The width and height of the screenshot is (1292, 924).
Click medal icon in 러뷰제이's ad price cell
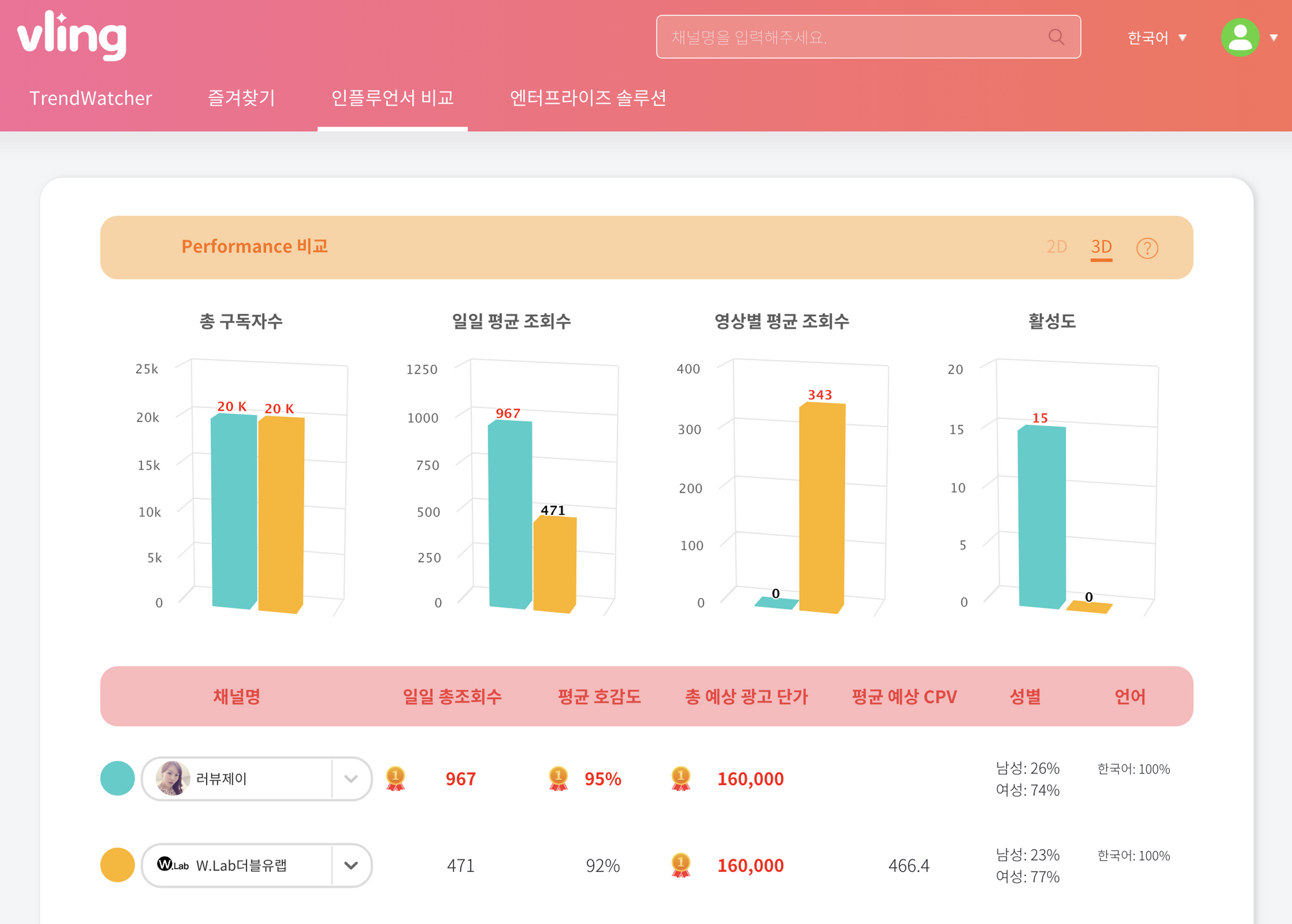681,779
